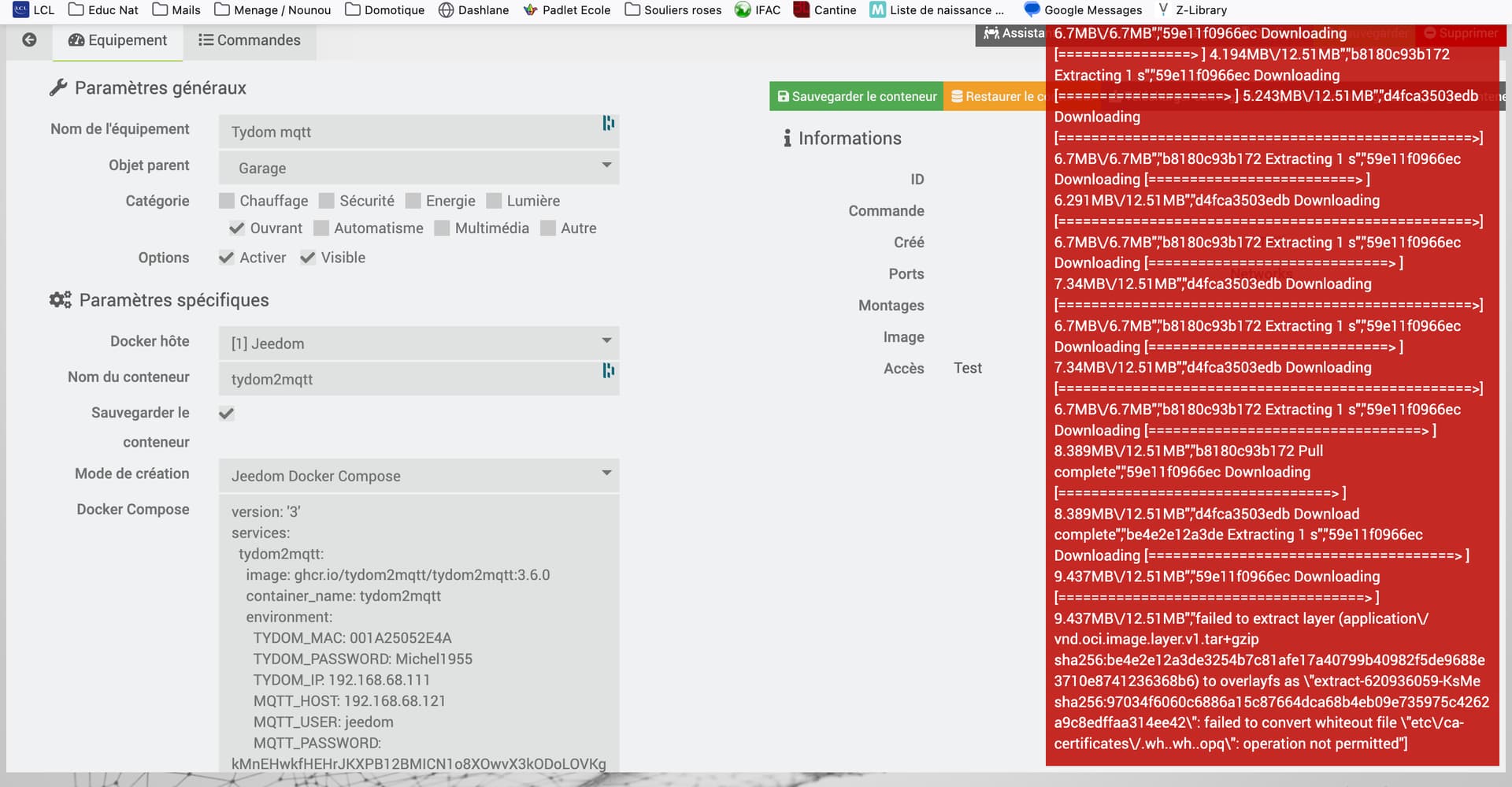Click Dashlane icon in Nom de l'équipement field

point(608,123)
